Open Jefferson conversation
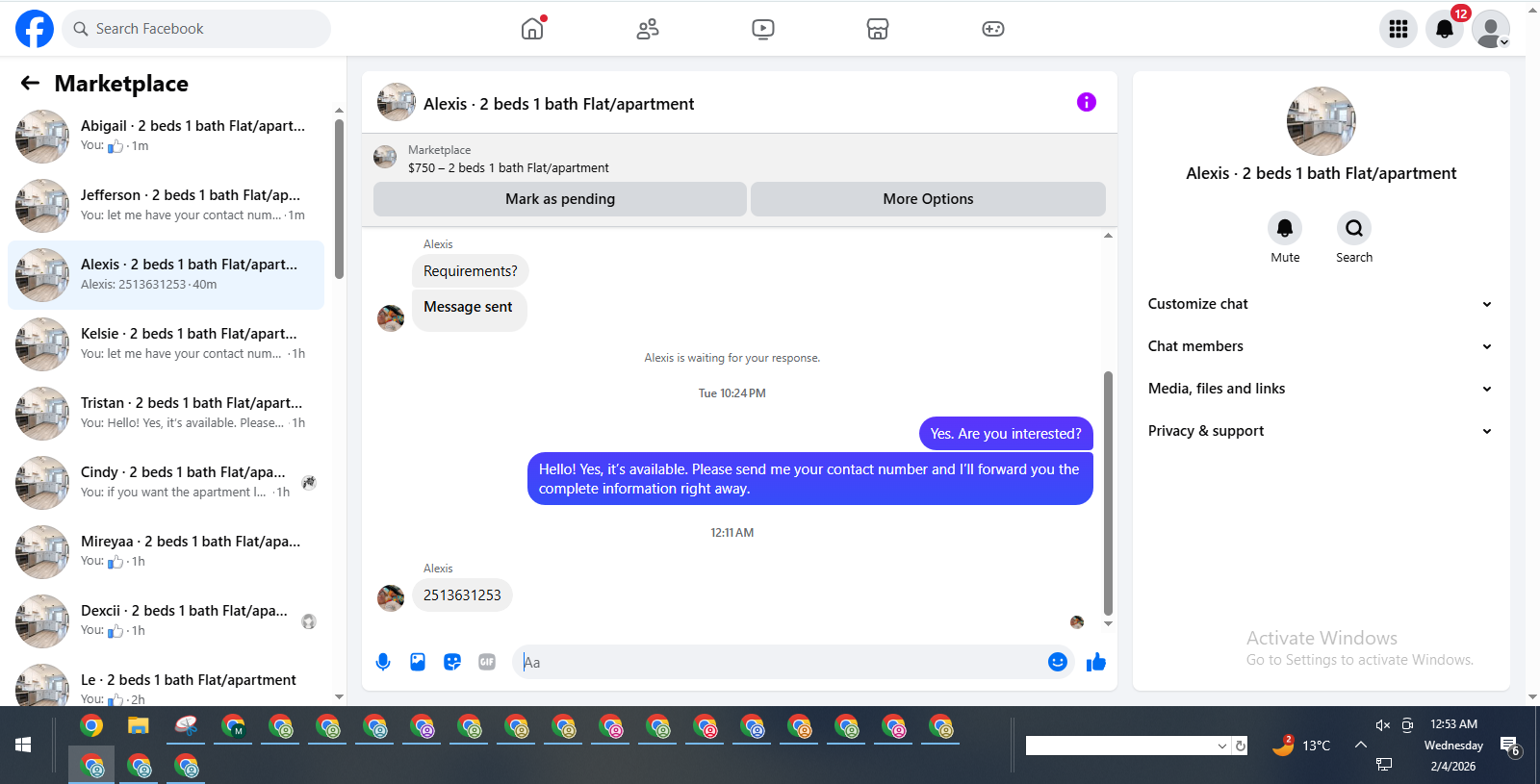This screenshot has width=1540, height=784. tap(166, 206)
